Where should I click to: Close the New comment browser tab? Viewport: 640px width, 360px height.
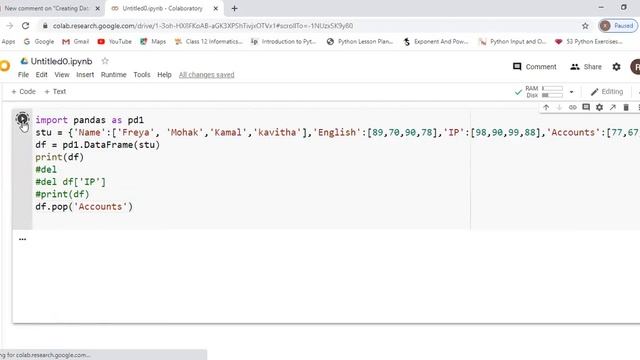pos(98,8)
